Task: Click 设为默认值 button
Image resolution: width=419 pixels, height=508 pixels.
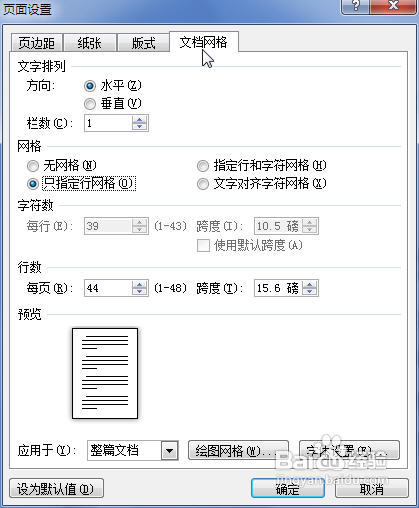Action: click(56, 489)
